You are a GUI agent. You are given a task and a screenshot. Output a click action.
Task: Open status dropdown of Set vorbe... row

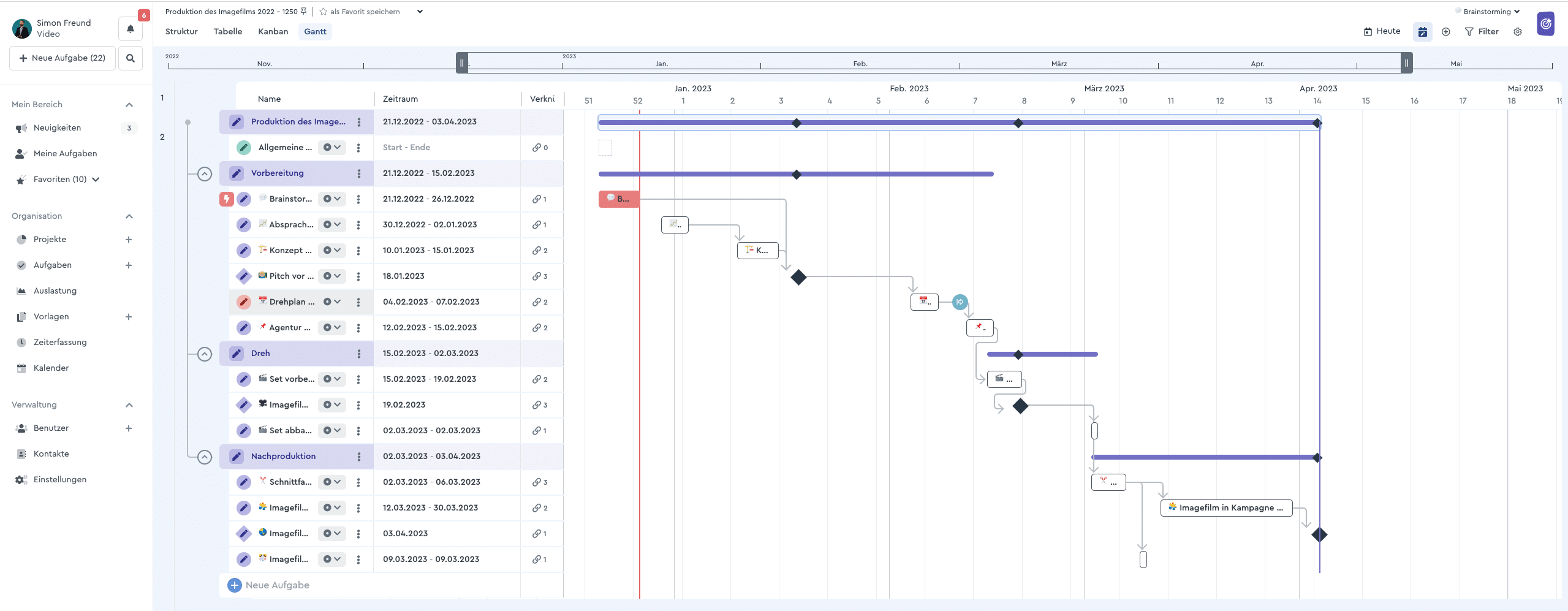pyautogui.click(x=332, y=379)
